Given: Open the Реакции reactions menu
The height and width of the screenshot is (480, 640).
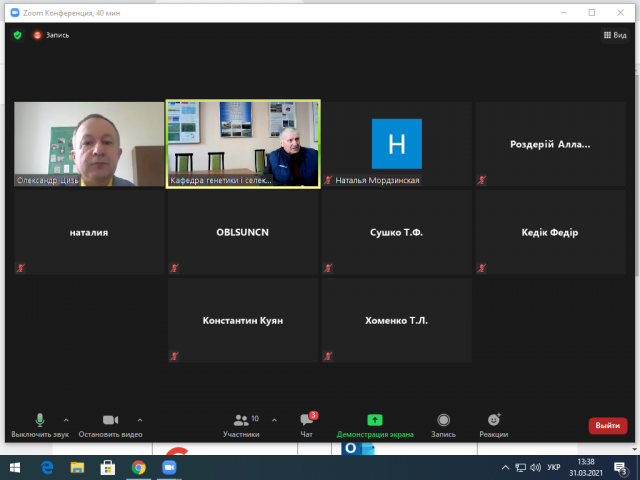Looking at the screenshot, I should pyautogui.click(x=493, y=425).
